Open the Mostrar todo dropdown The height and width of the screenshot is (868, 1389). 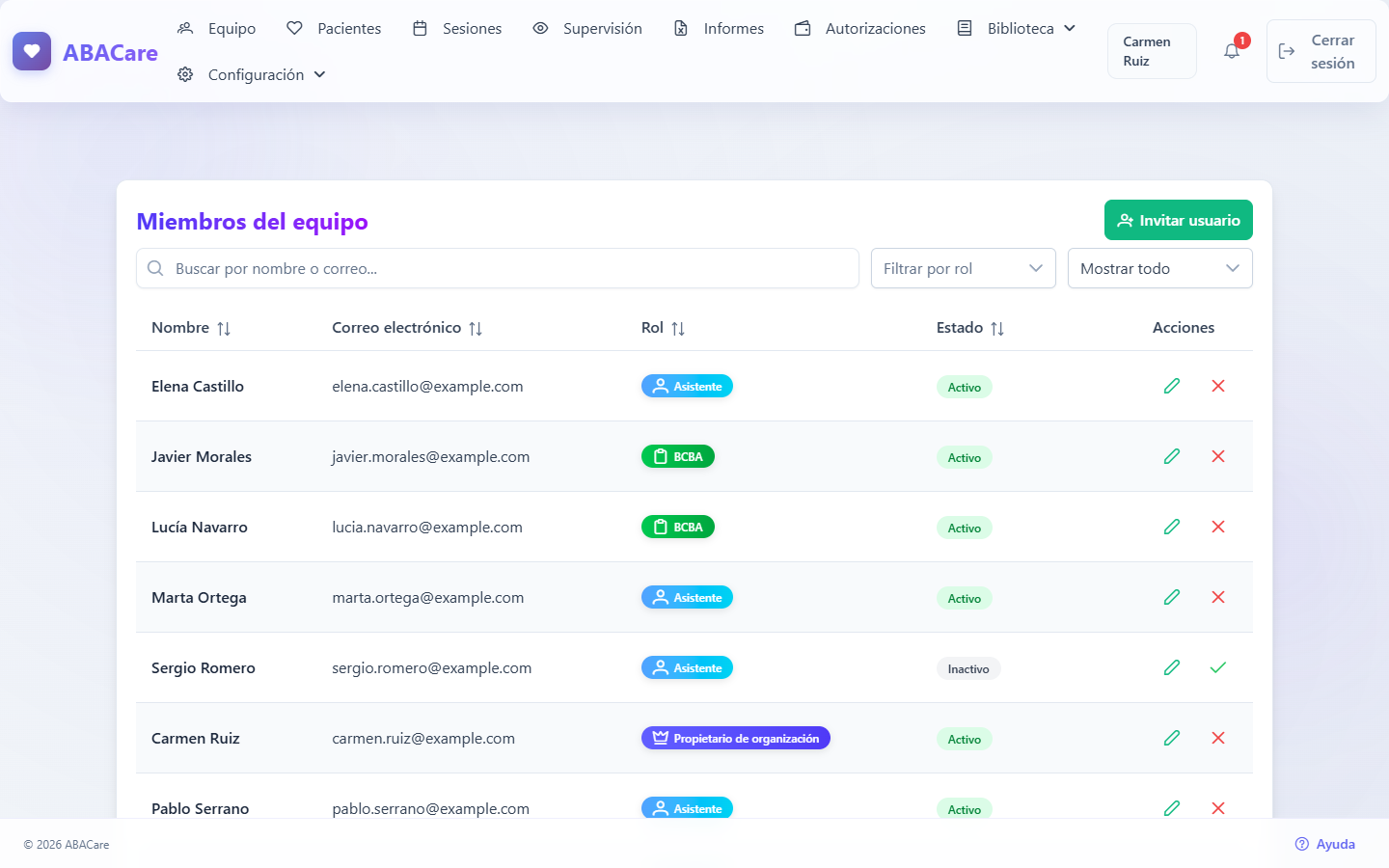pos(1160,268)
